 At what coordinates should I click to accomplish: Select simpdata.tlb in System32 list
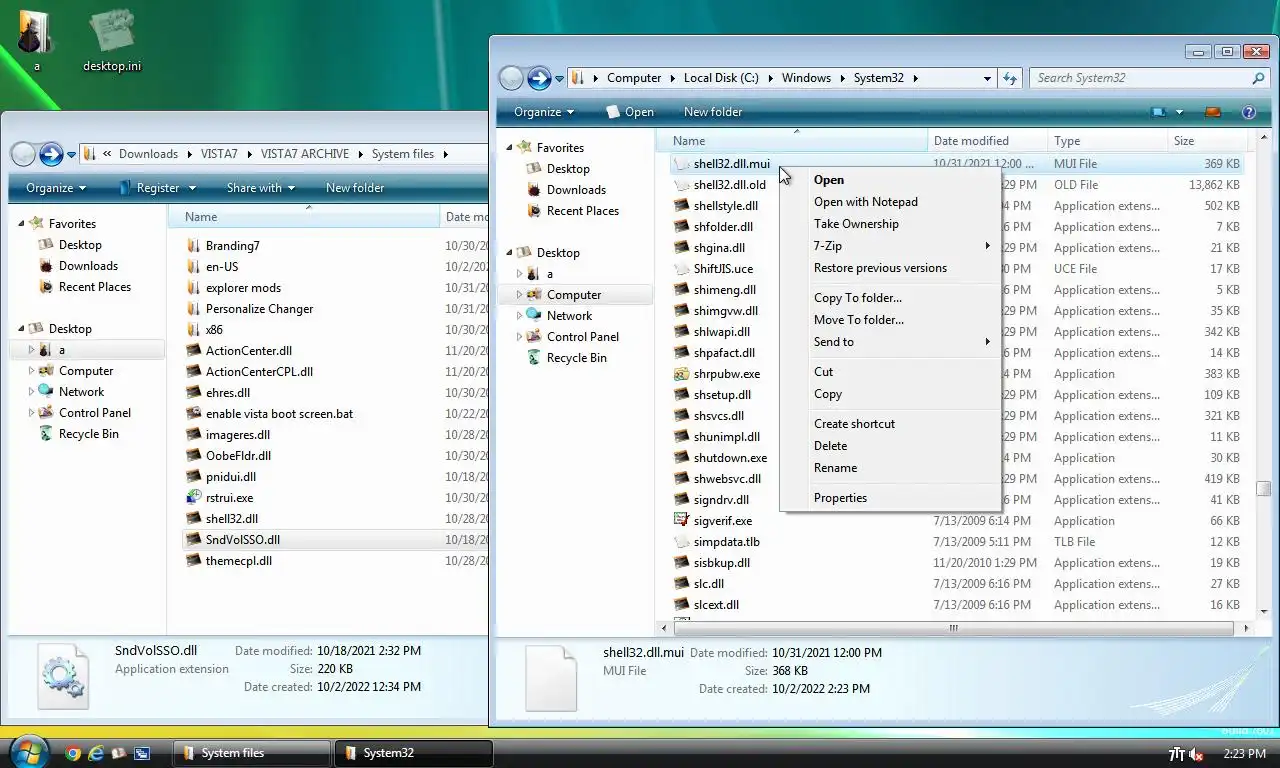tap(727, 542)
